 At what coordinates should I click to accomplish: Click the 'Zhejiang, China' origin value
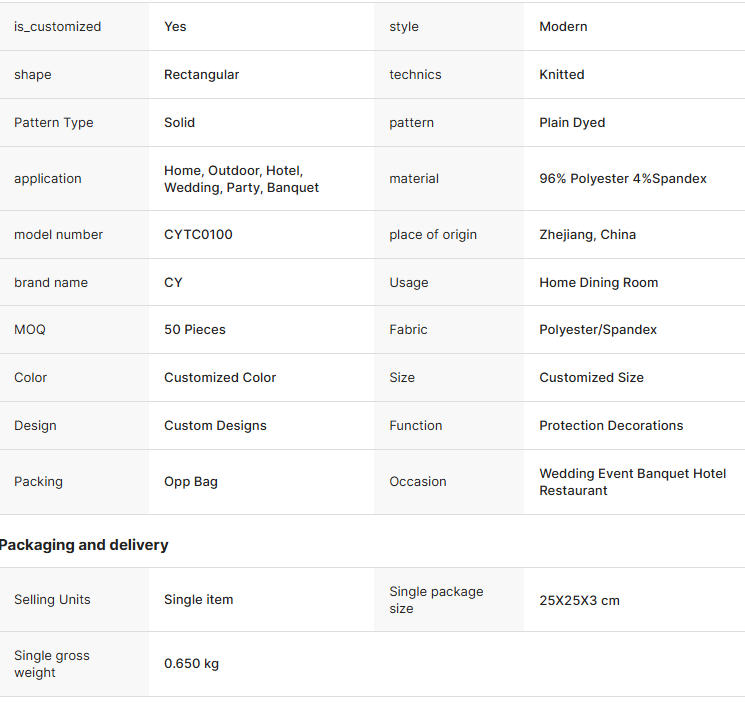click(x=587, y=235)
